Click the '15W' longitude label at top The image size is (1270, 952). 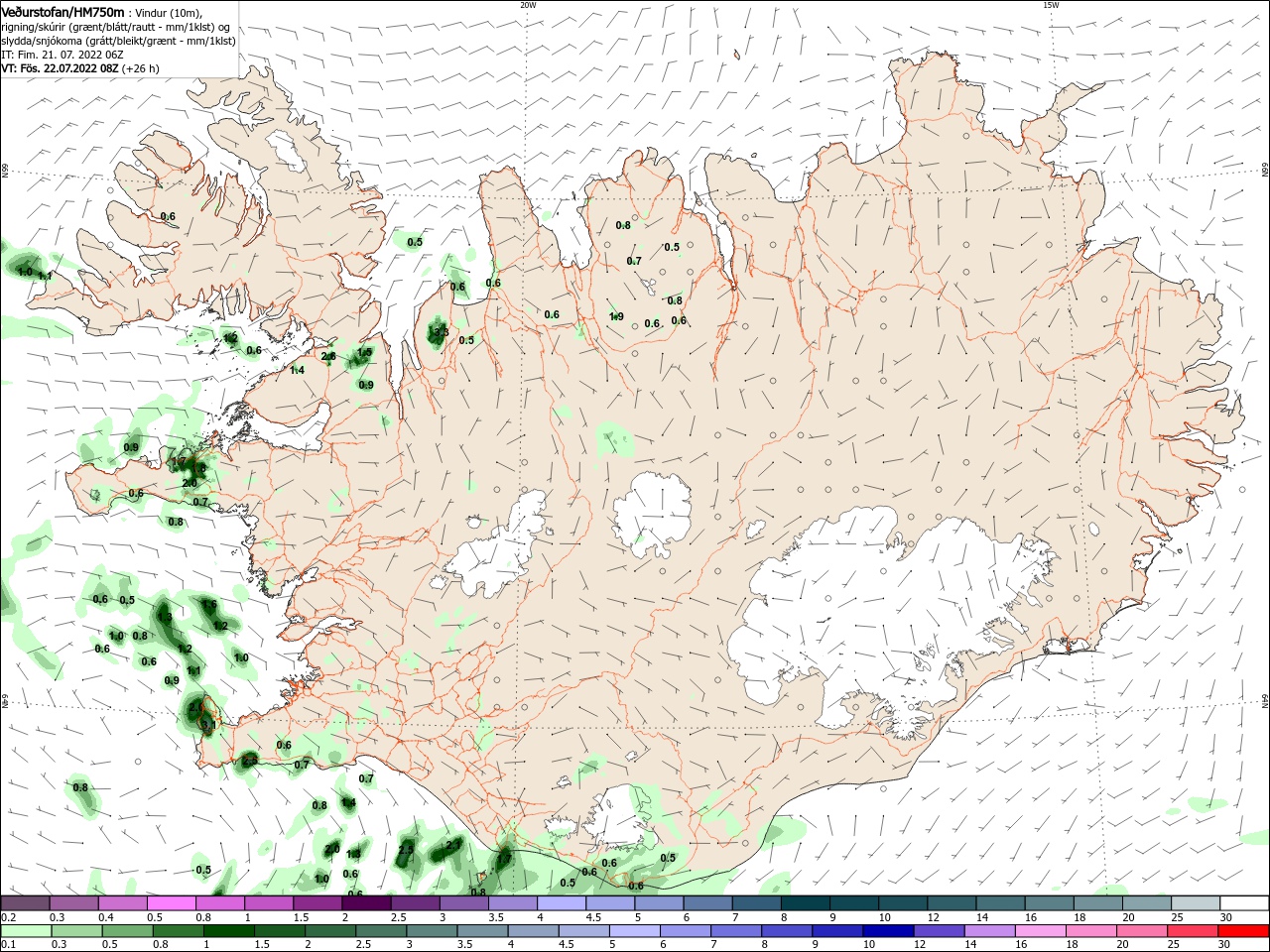[x=1051, y=4]
